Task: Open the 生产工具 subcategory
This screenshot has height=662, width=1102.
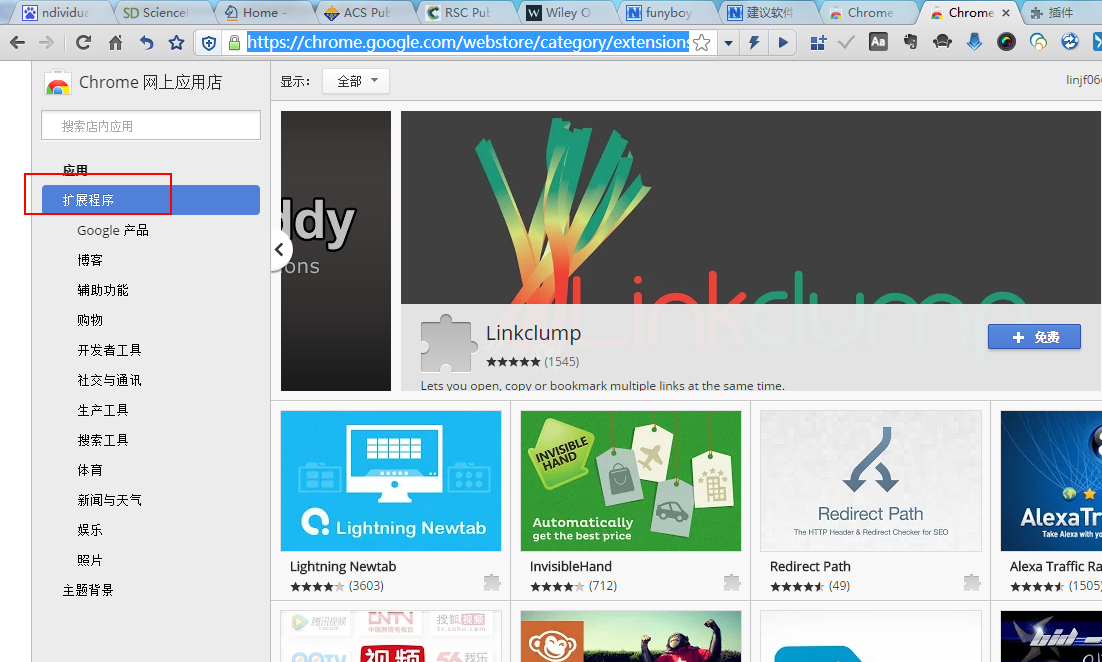Action: click(x=103, y=410)
